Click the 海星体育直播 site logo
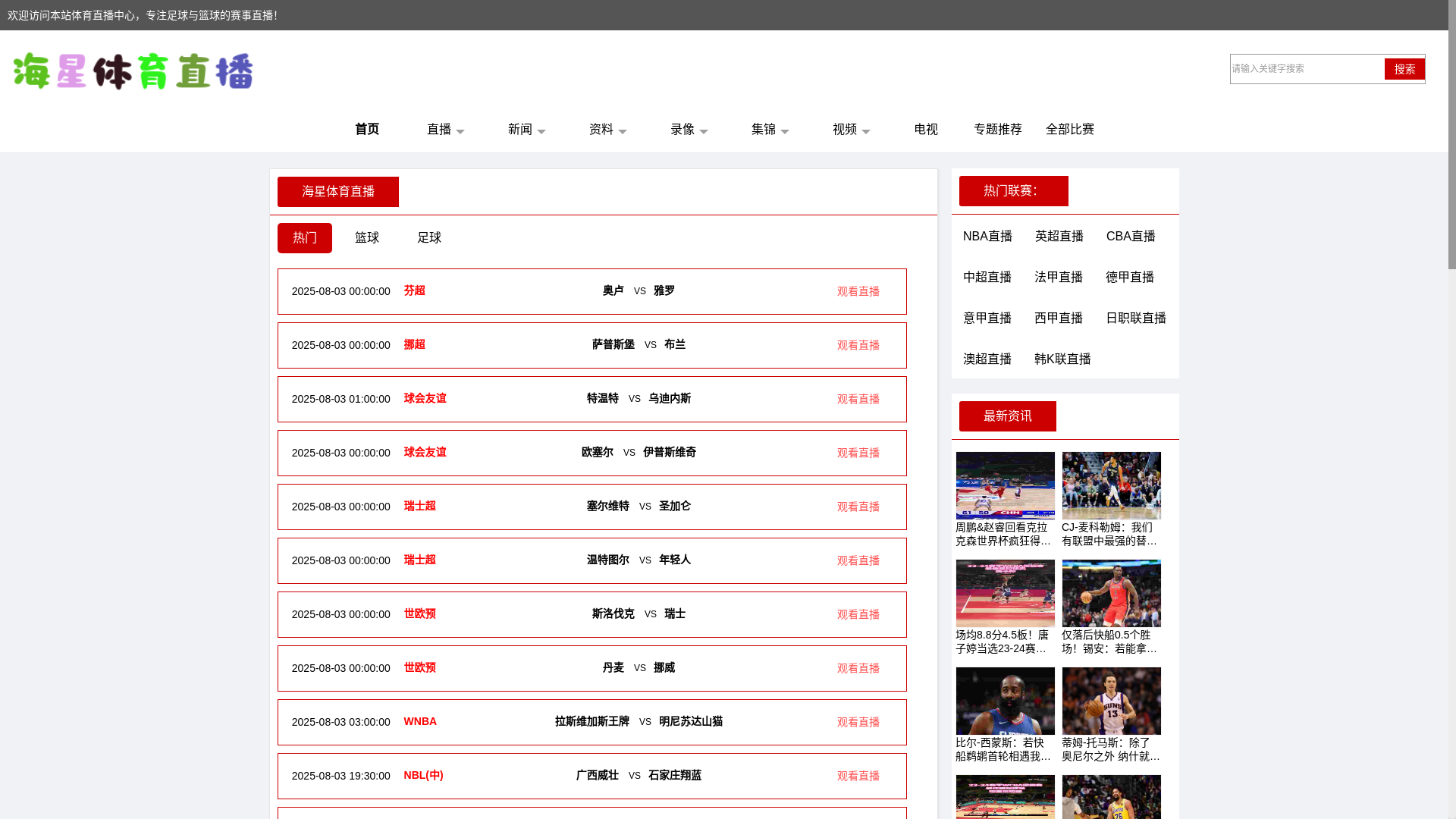 [133, 71]
